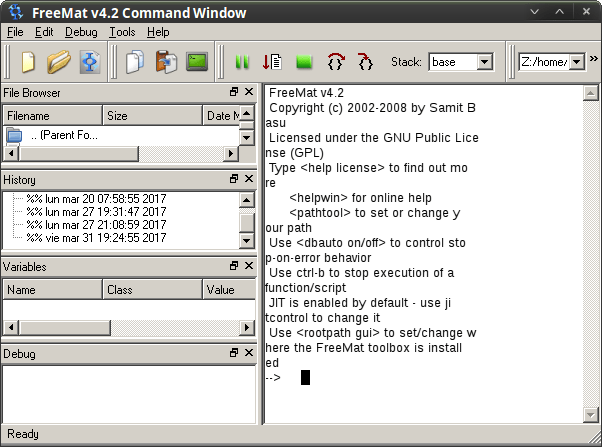Image resolution: width=602 pixels, height=447 pixels.
Task: Open the Debug menu
Action: [82, 32]
